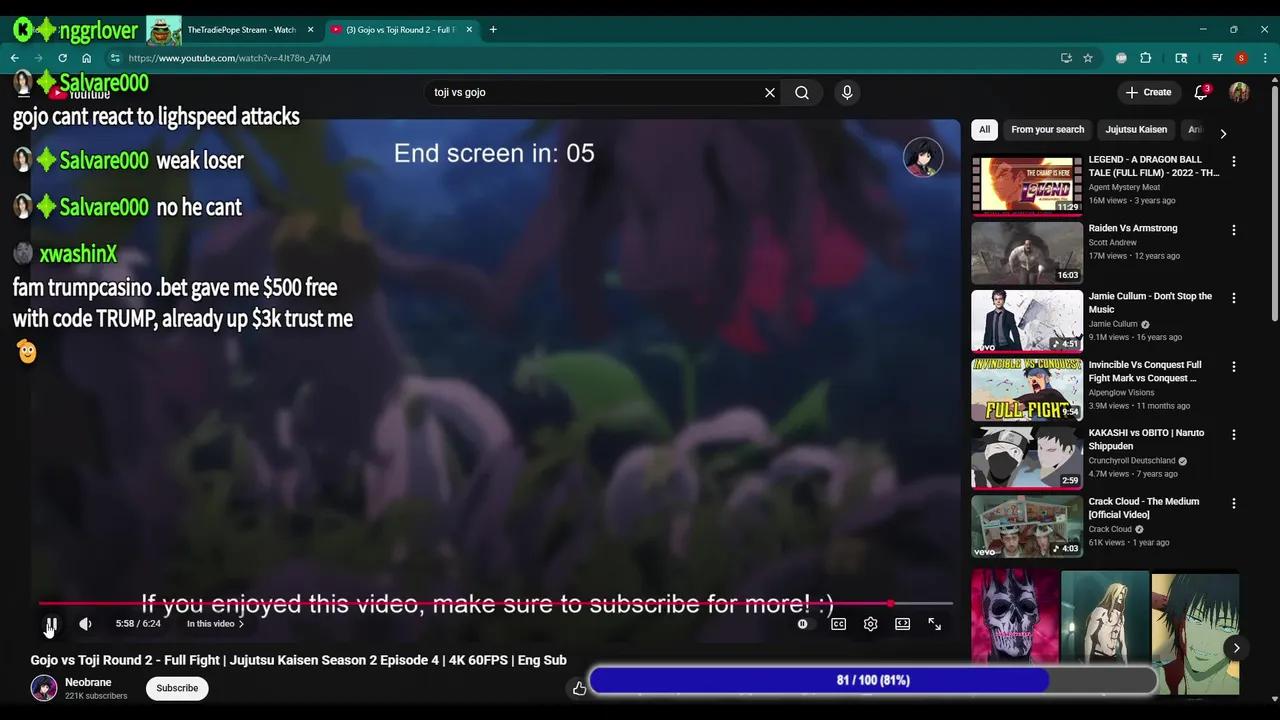1280x720 pixels.
Task: Open the Extensions puzzle-piece menu
Action: click(1146, 58)
